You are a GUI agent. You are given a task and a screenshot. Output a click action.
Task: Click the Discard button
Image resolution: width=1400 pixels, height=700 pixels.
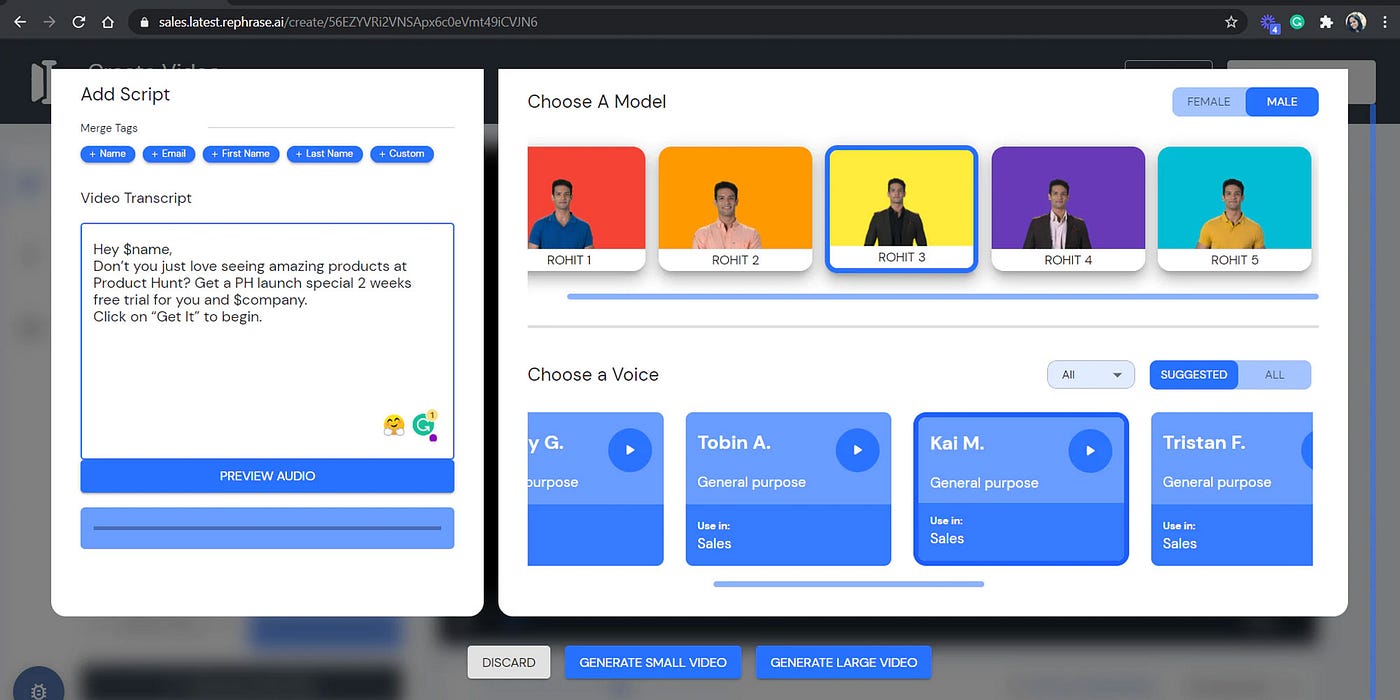[509, 662]
